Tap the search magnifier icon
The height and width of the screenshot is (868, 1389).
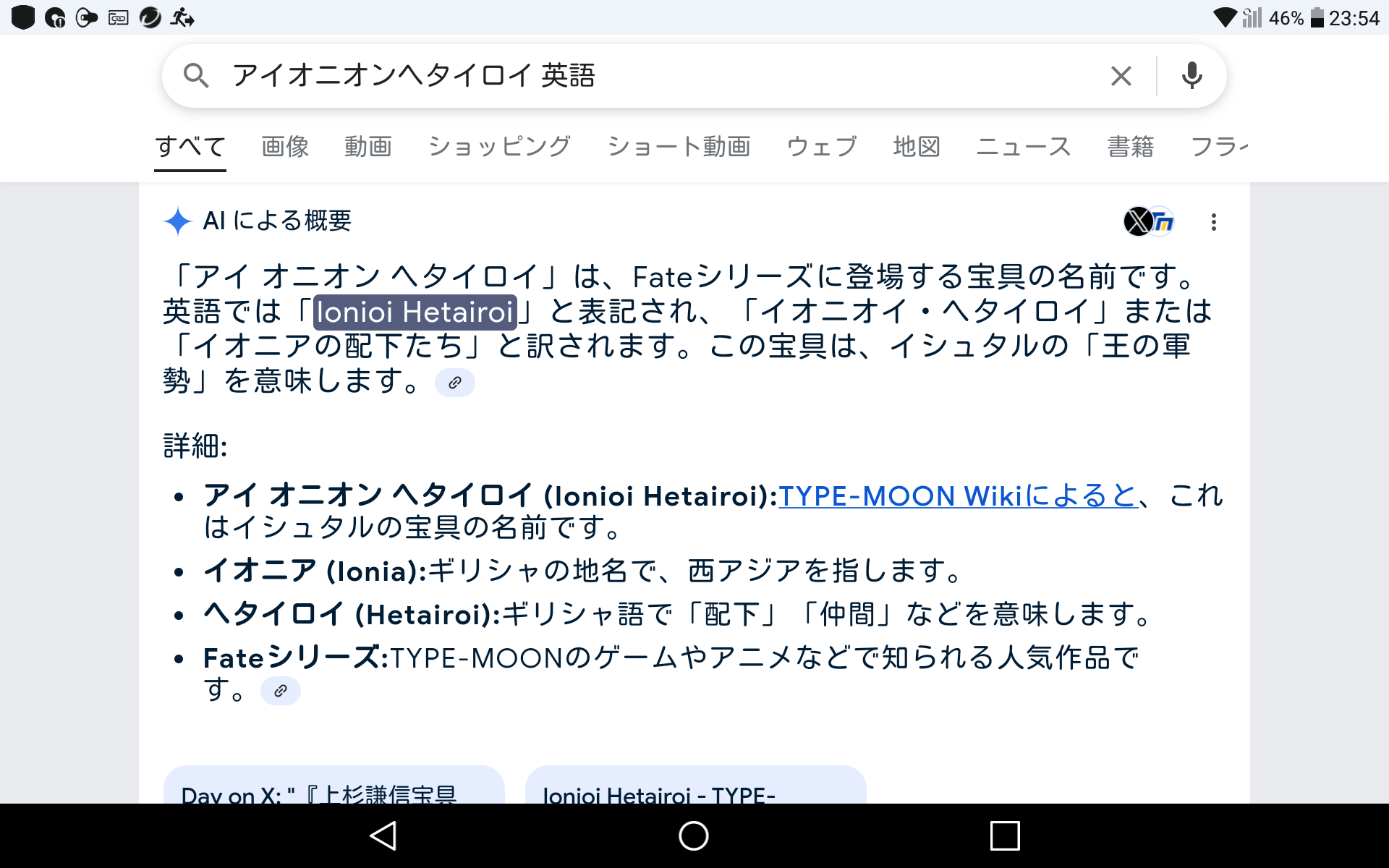point(196,75)
